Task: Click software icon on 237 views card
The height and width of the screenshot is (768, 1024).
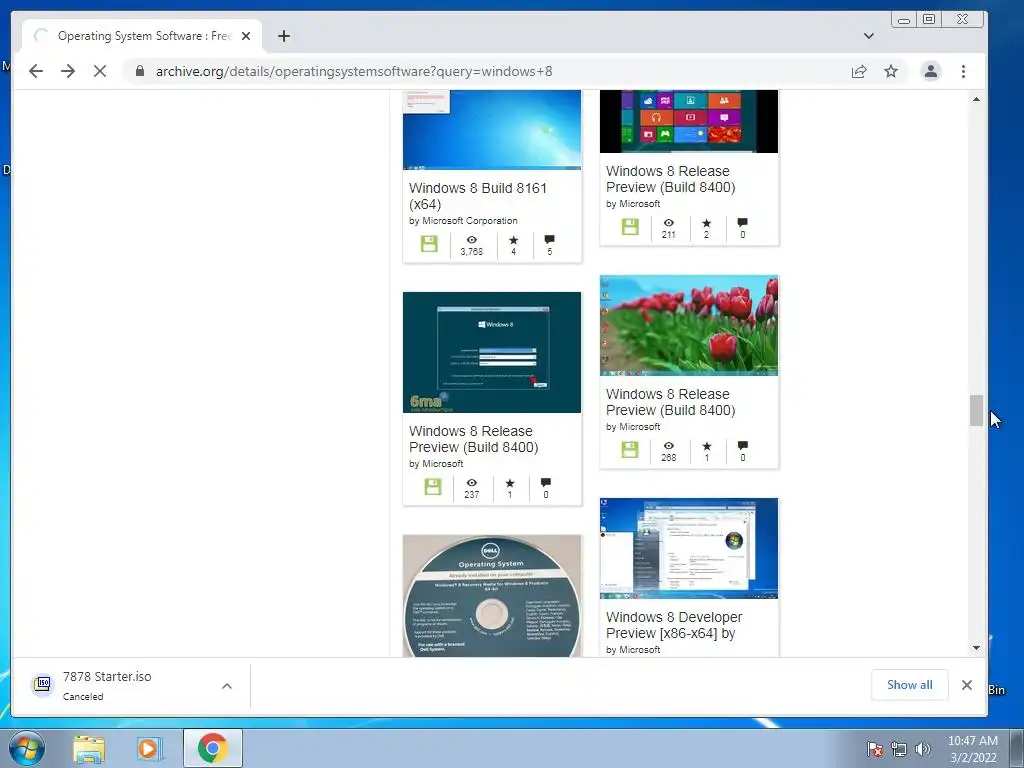Action: point(433,487)
